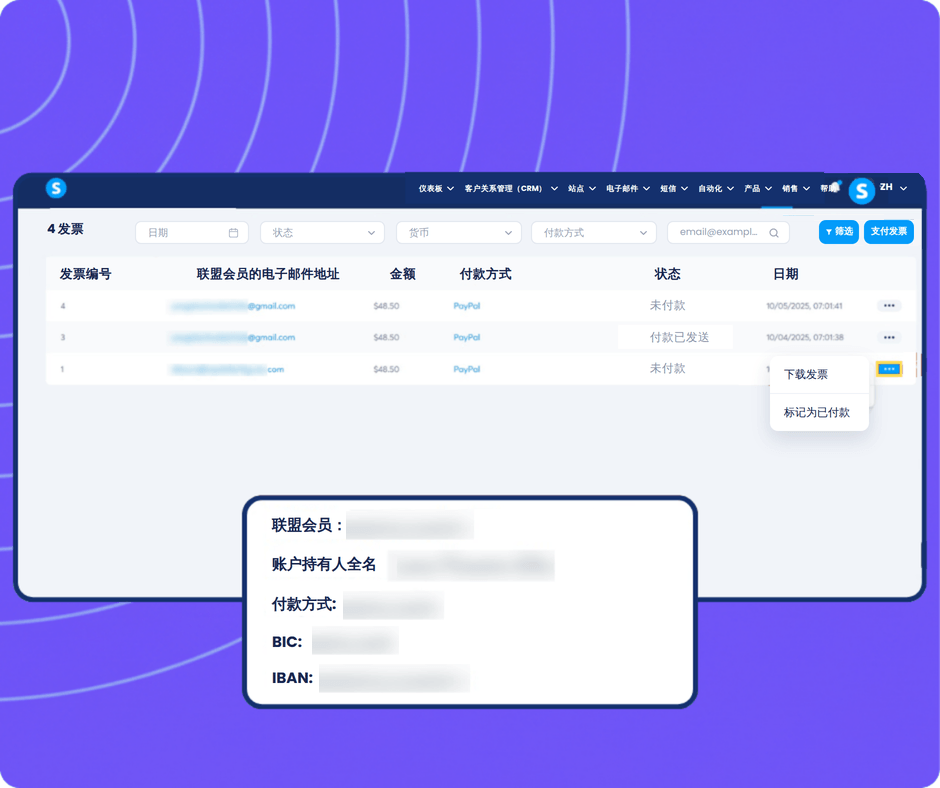Viewport: 940px width, 788px height.
Task: Open the 站点 menu
Action: (582, 188)
